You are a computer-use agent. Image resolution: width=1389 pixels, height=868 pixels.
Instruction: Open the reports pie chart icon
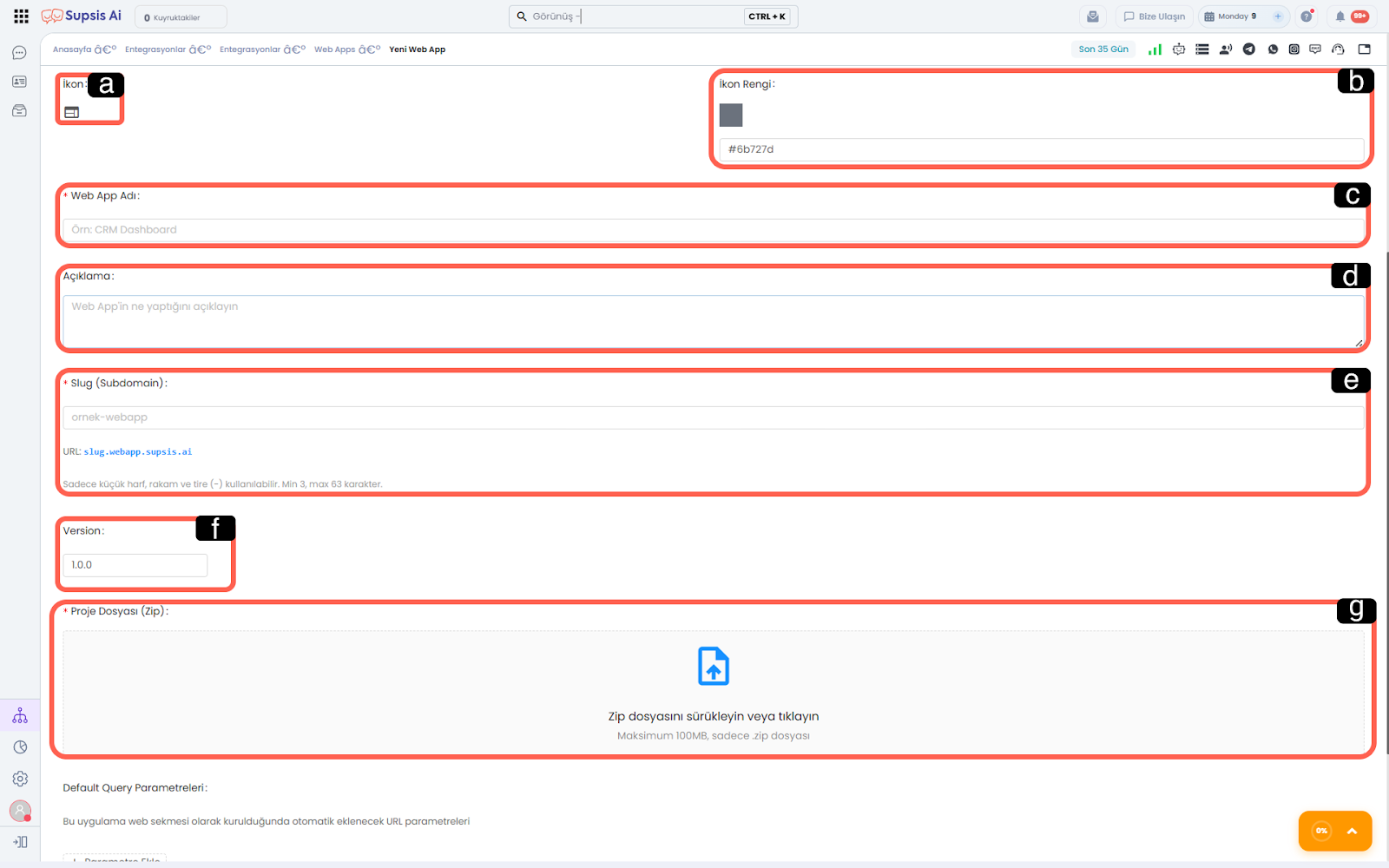coord(20,747)
